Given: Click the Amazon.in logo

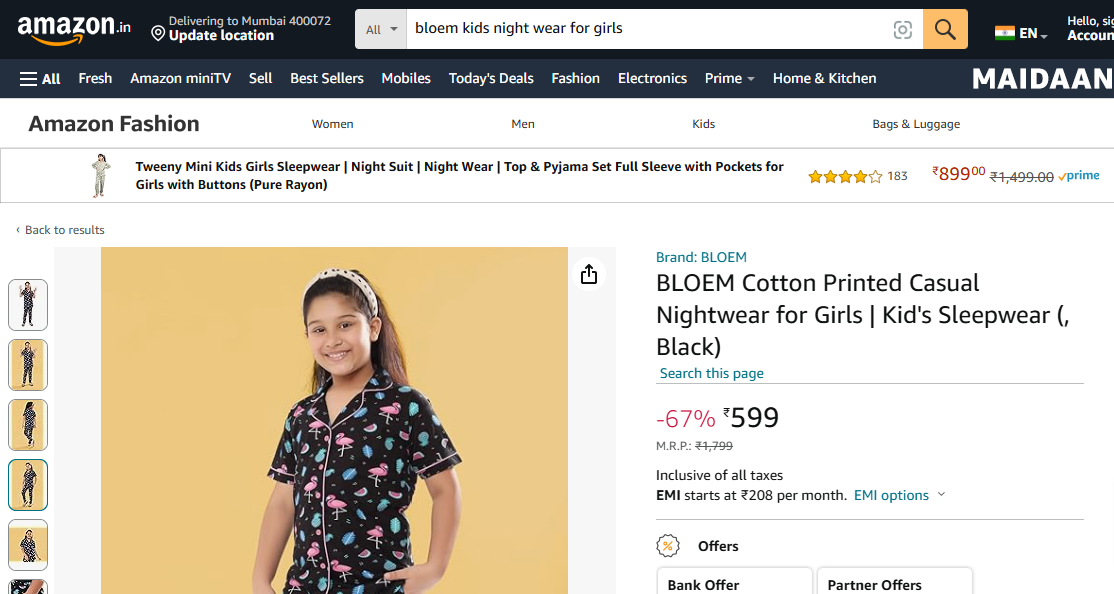Looking at the screenshot, I should 74,29.
